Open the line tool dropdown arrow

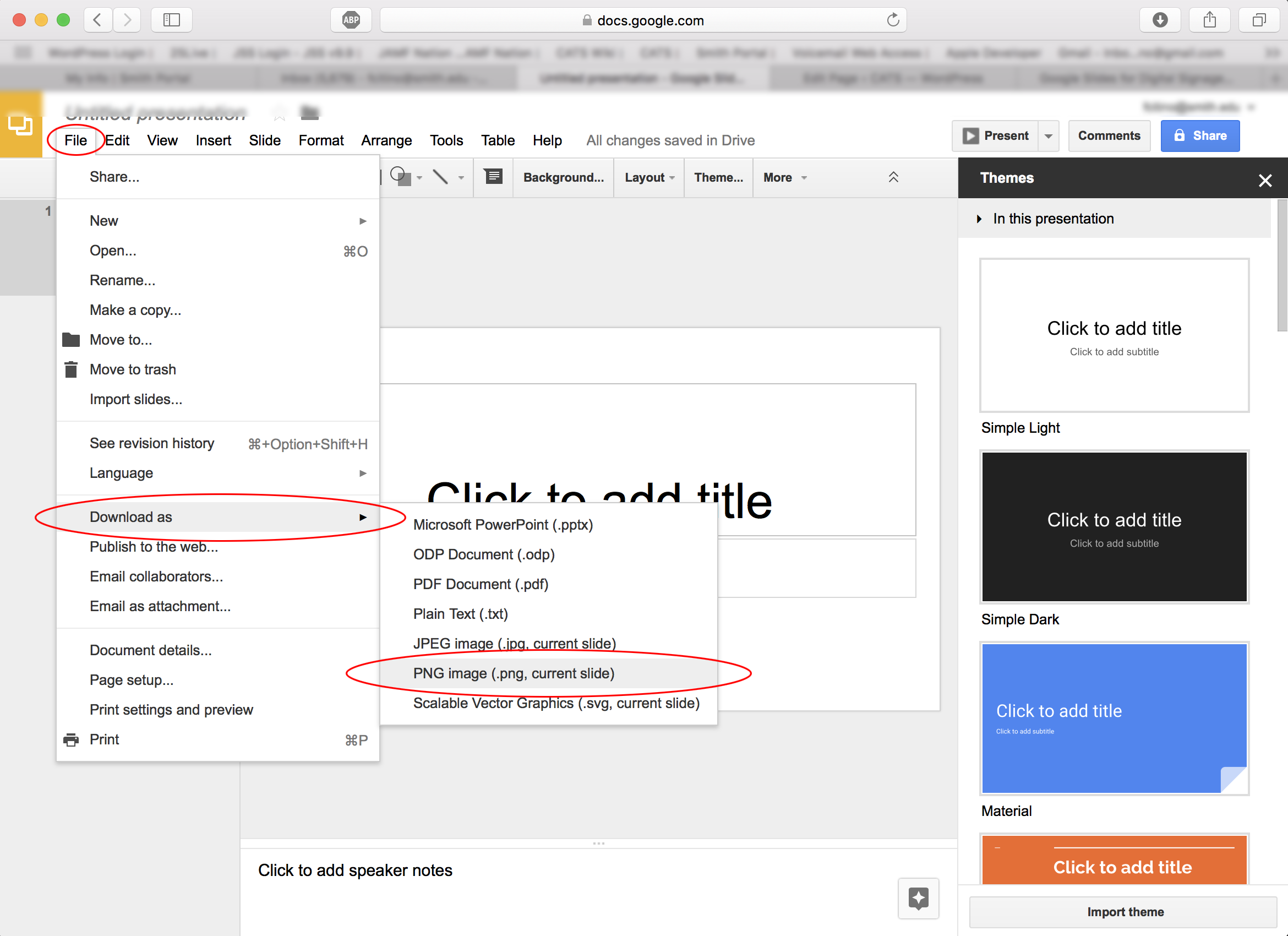click(461, 178)
